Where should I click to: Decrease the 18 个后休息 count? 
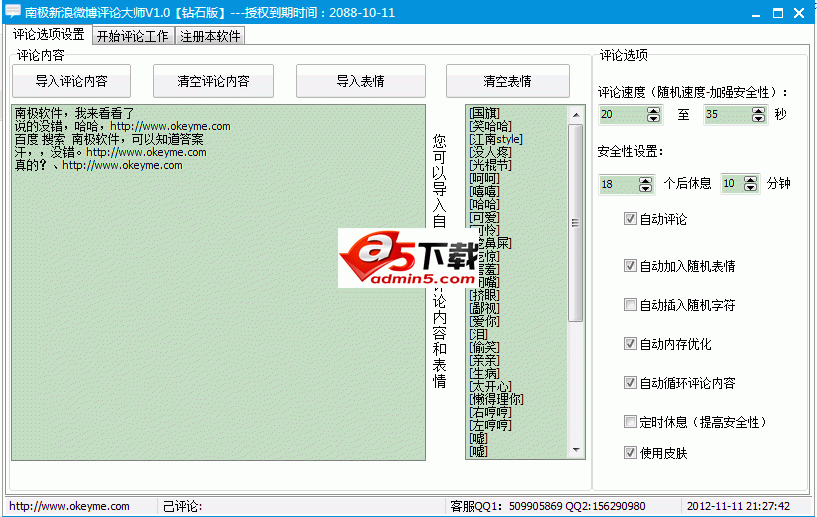click(645, 189)
